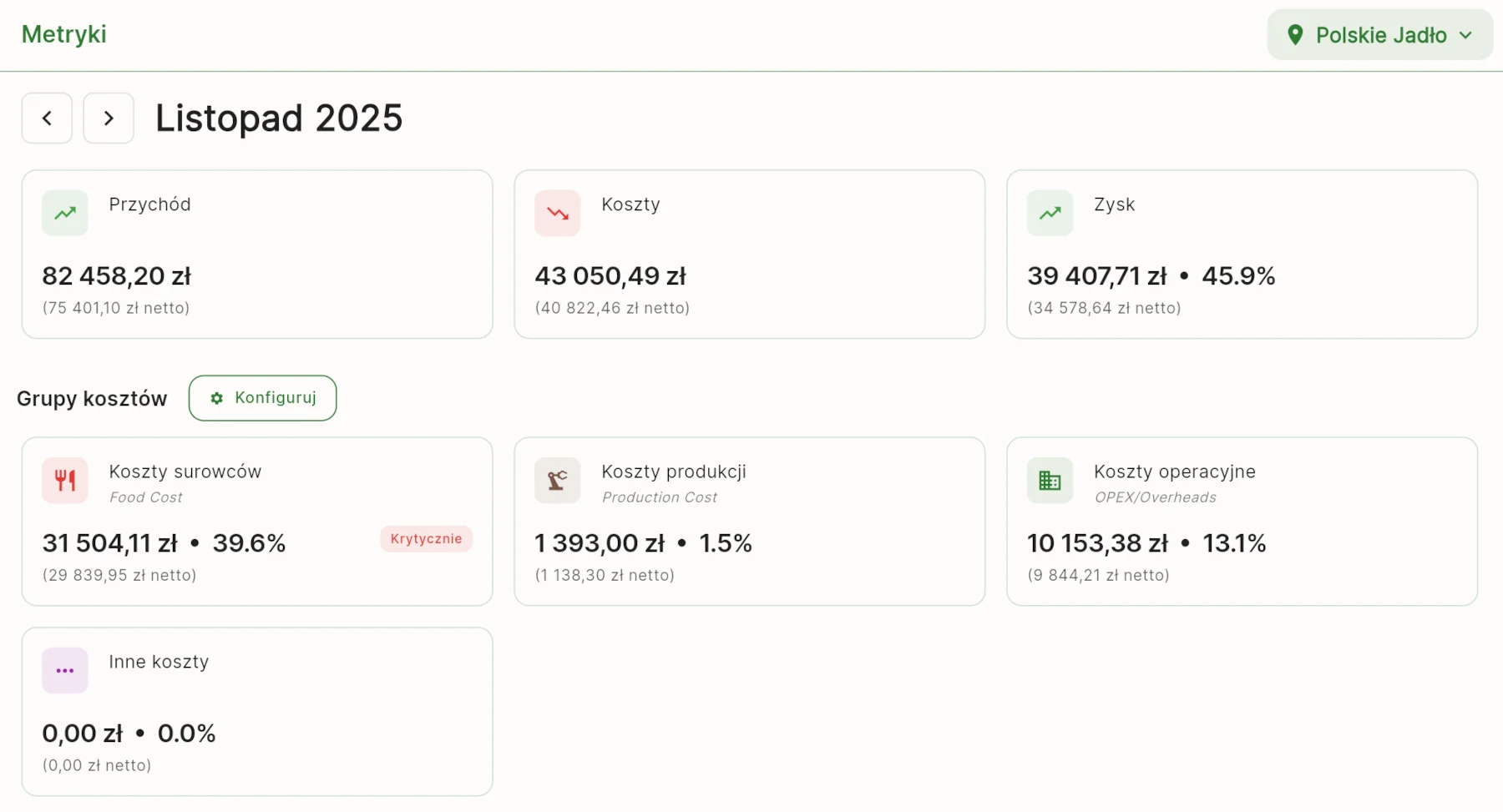
Task: Select the cutlery icon for Koszty surowców
Action: [x=64, y=480]
